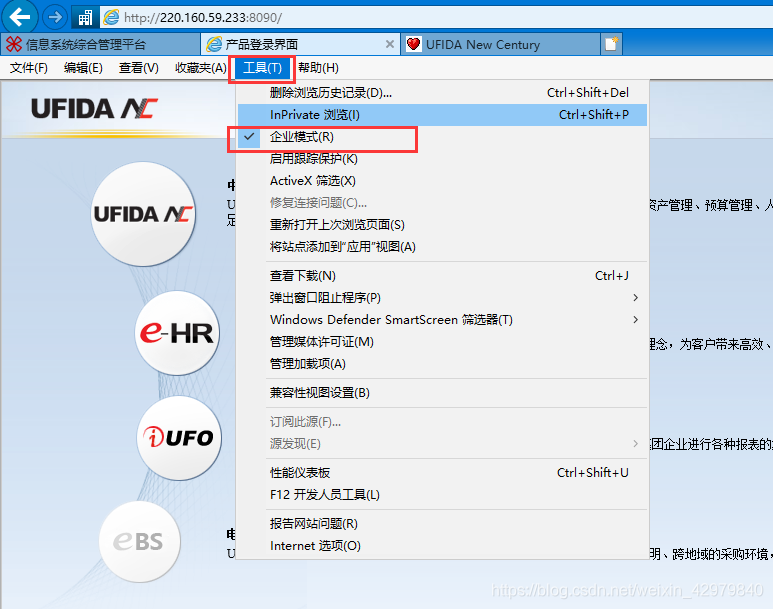The height and width of the screenshot is (609, 773).
Task: Switch to the UFIDA New Century tab
Action: [501, 44]
